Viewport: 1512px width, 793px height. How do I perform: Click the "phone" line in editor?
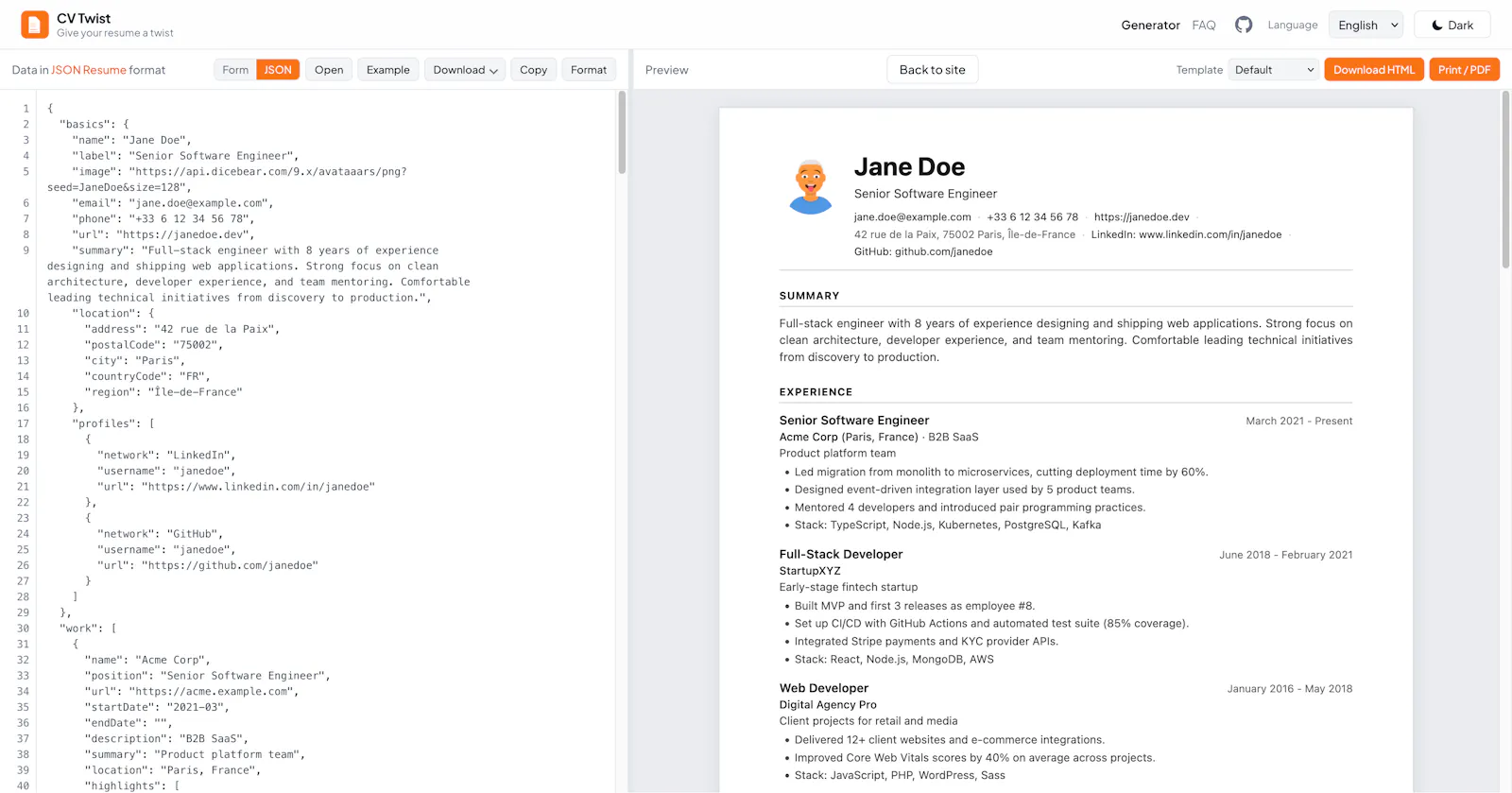click(x=163, y=219)
